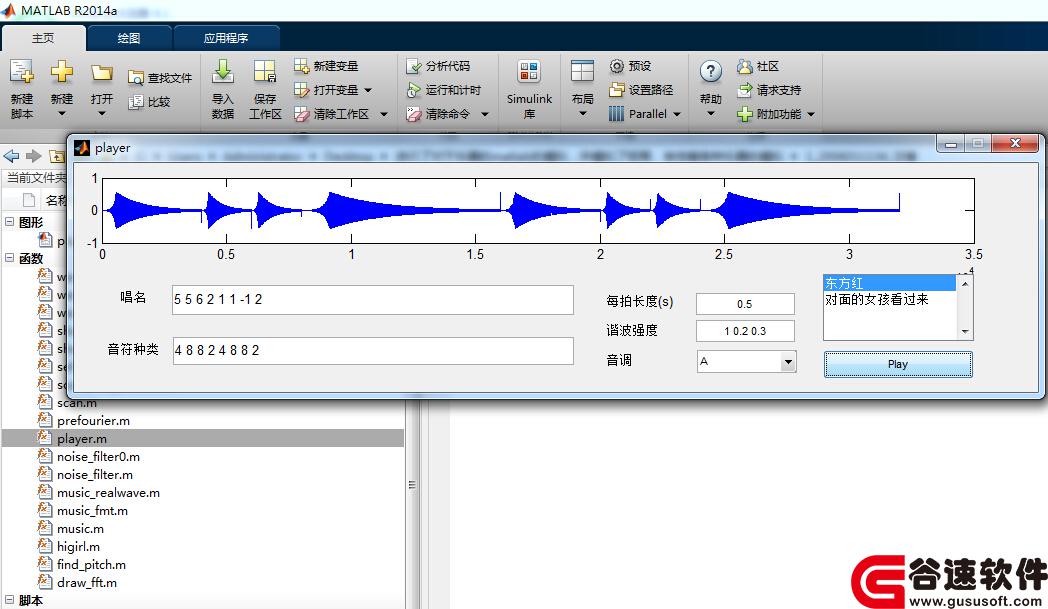
Task: Click the 谐波强度 field in player
Action: 745,331
